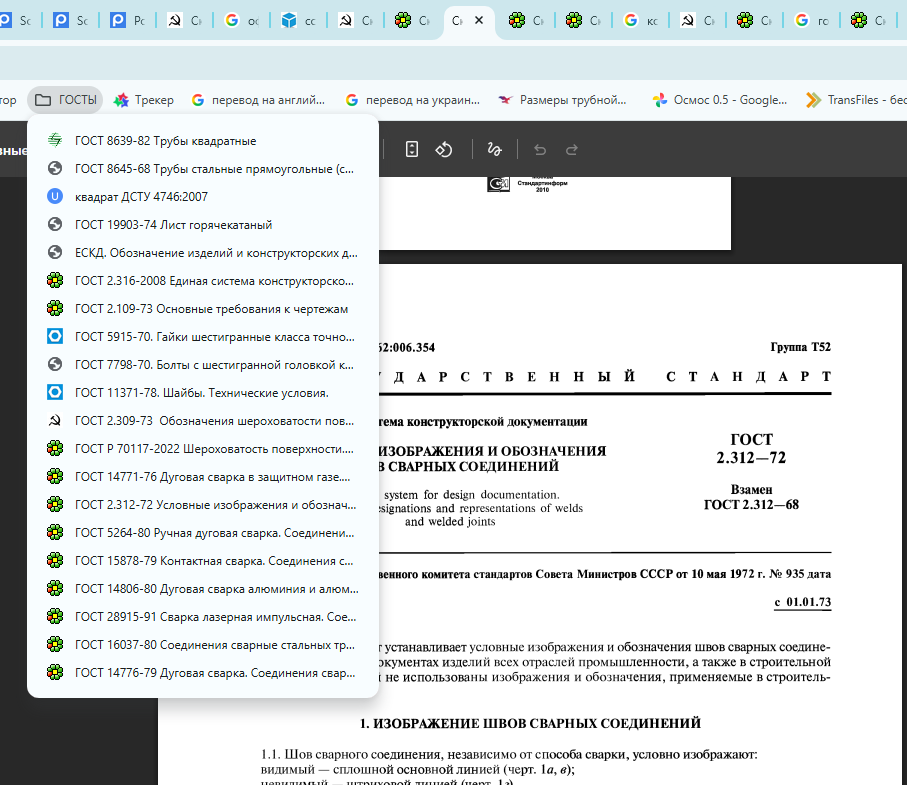The width and height of the screenshot is (907, 785).
Task: Open ГОСТ 2.109-73 Основные требования к чертежам
Action: coord(203,309)
